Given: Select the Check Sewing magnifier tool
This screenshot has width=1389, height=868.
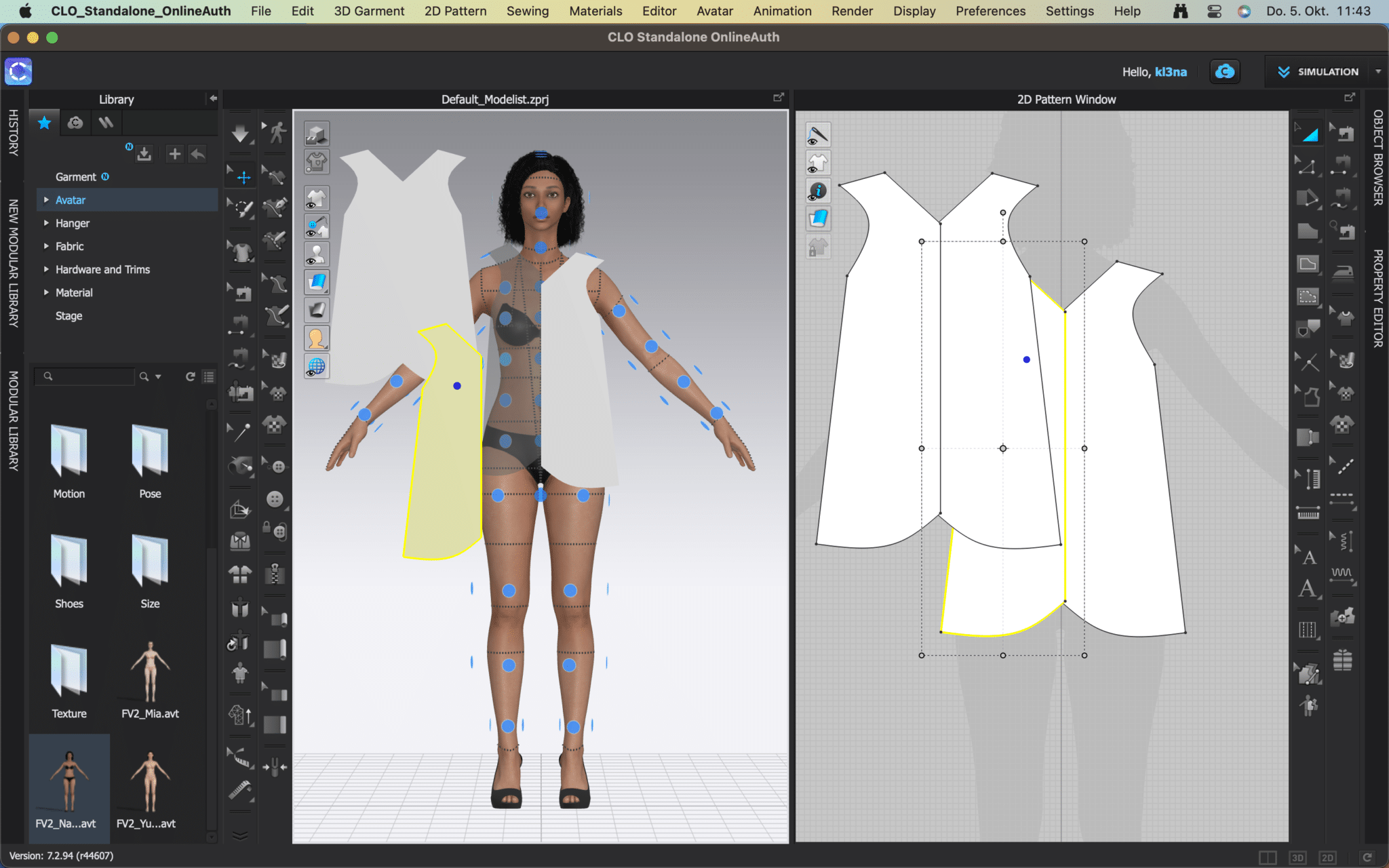Looking at the screenshot, I should (x=1344, y=230).
